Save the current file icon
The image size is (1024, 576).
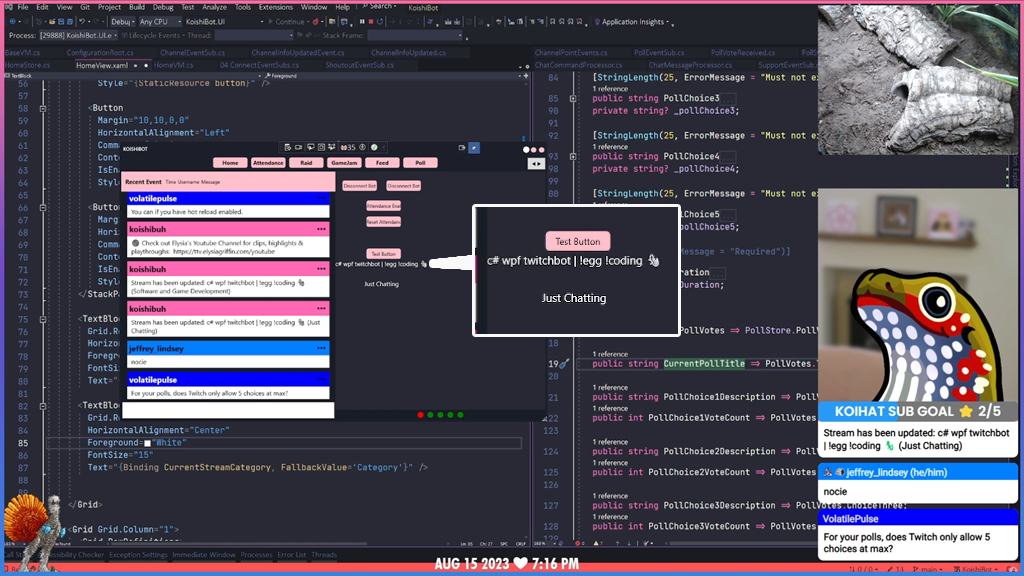61,22
